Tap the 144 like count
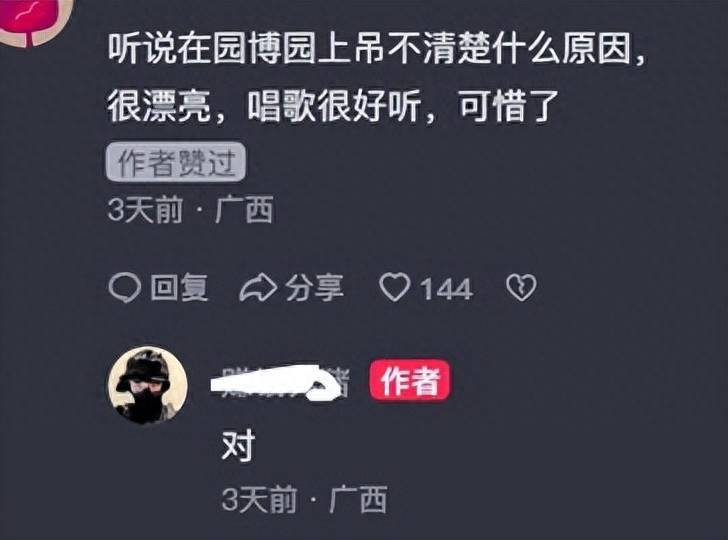 pyautogui.click(x=446, y=289)
